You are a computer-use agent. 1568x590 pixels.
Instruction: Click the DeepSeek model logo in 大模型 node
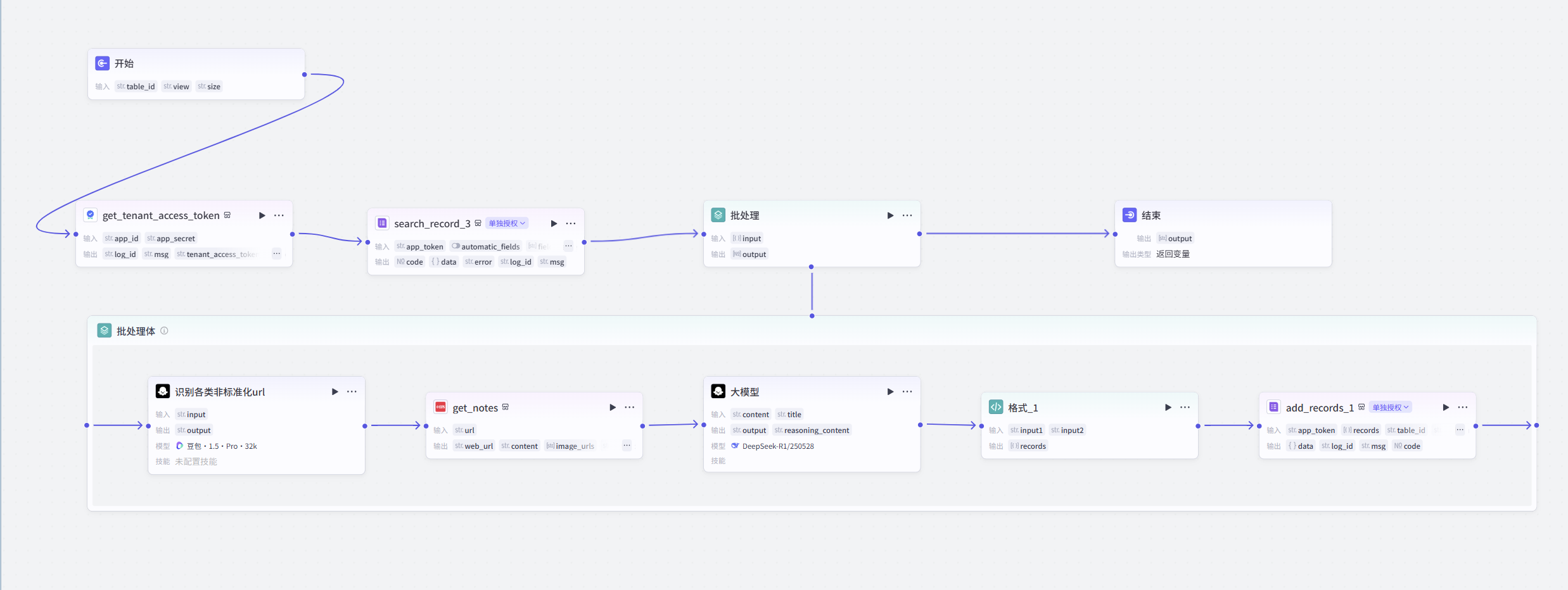(x=735, y=446)
